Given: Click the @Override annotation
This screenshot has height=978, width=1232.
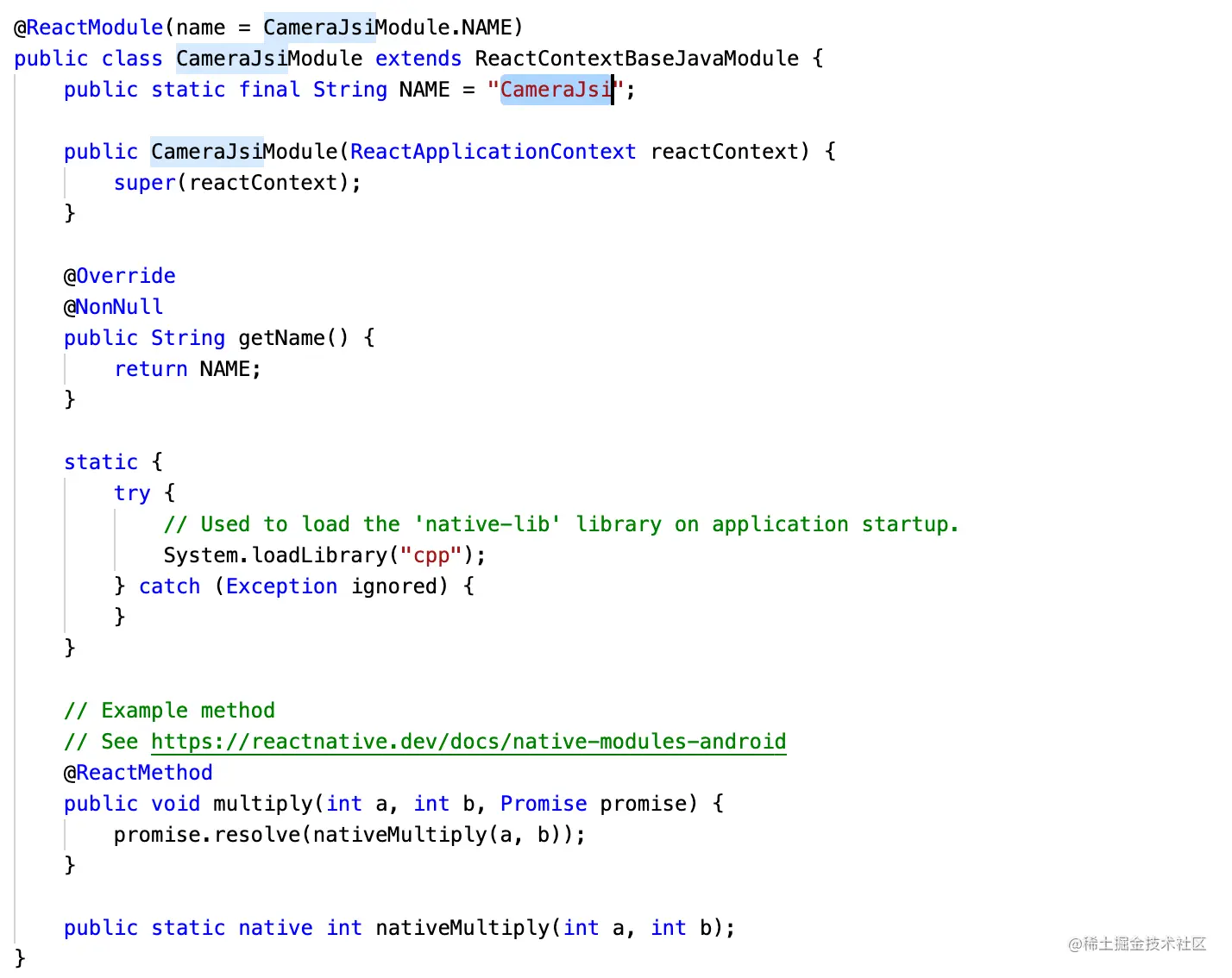Looking at the screenshot, I should [119, 276].
